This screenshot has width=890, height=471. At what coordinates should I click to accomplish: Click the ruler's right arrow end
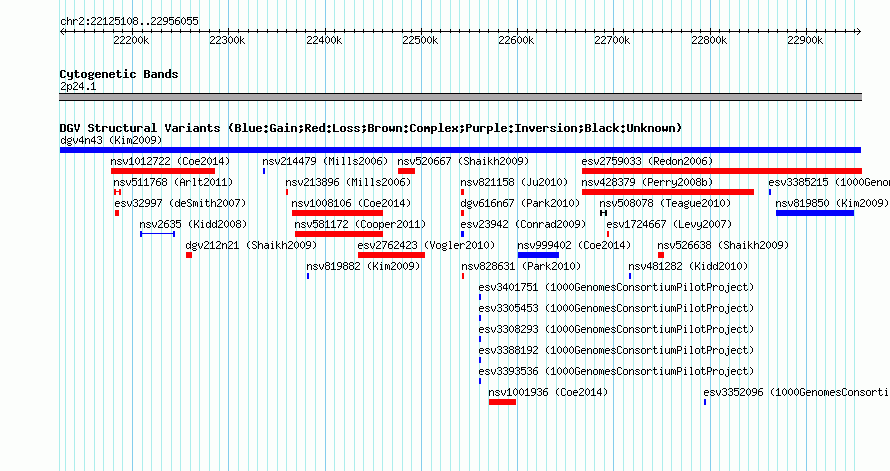point(859,32)
